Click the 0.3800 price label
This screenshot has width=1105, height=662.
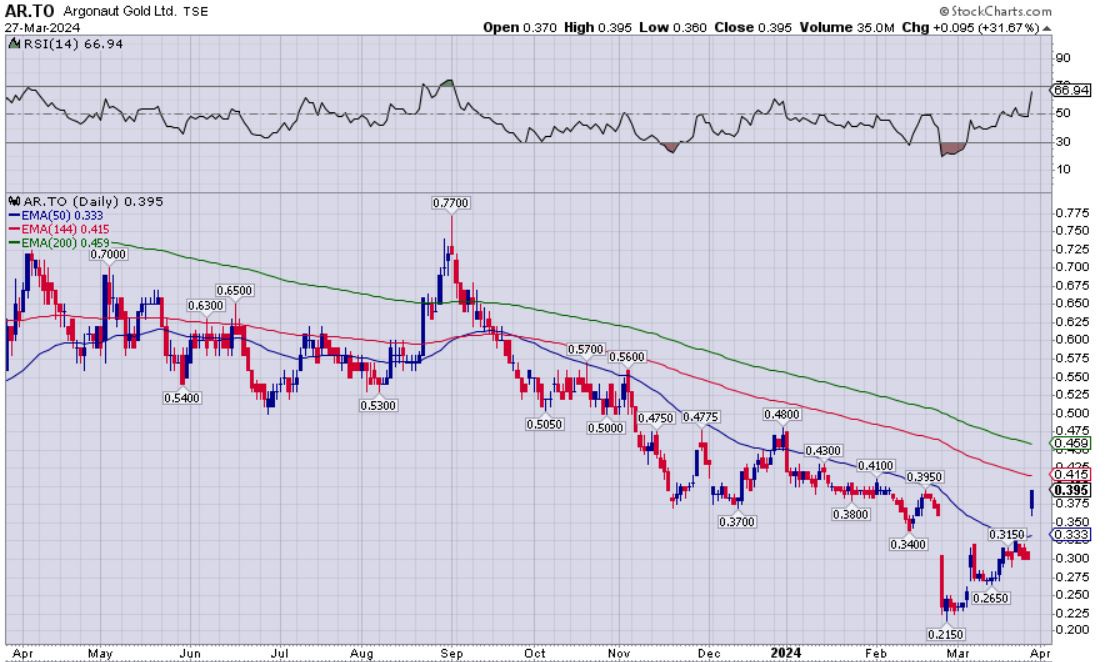pos(851,515)
